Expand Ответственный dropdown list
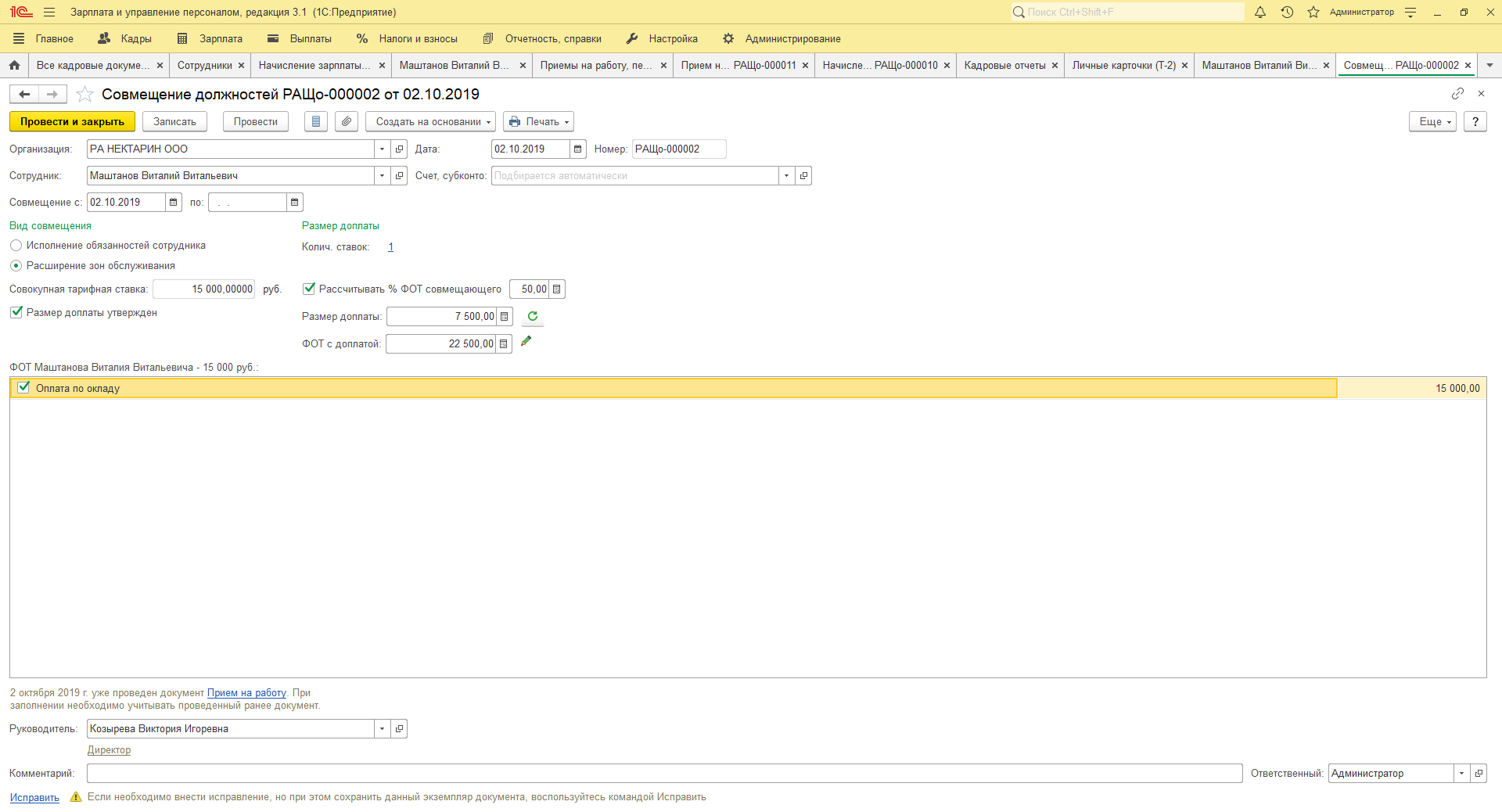1502x812 pixels. 1461,773
